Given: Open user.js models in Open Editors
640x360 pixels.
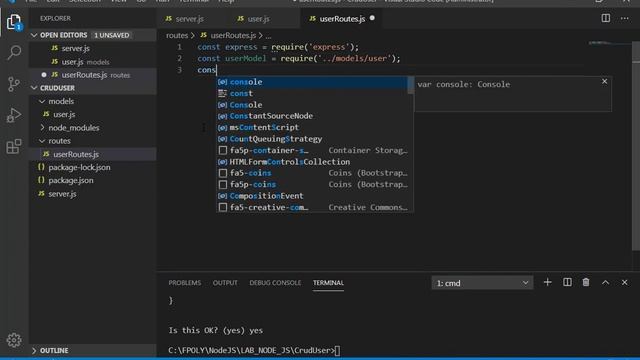Looking at the screenshot, I should (93, 62).
